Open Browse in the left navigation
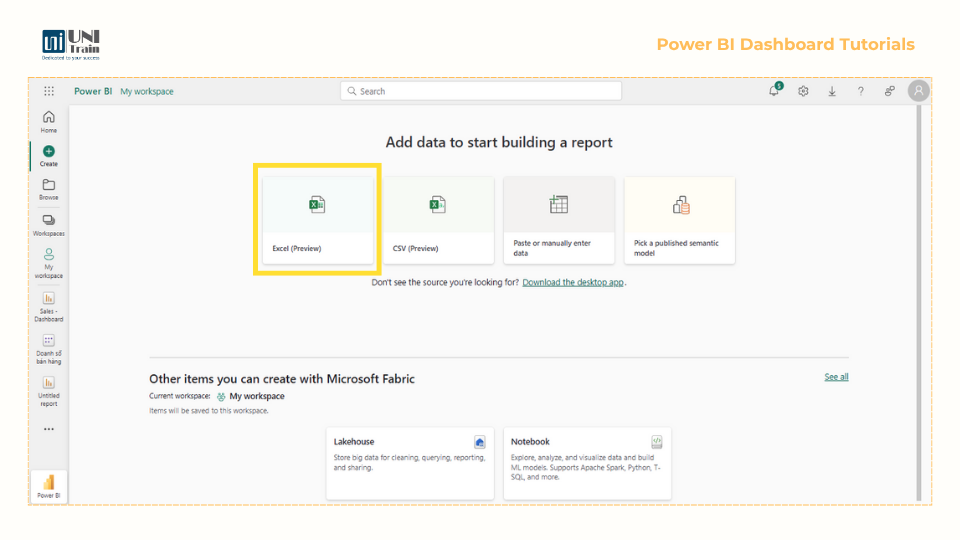 48,190
